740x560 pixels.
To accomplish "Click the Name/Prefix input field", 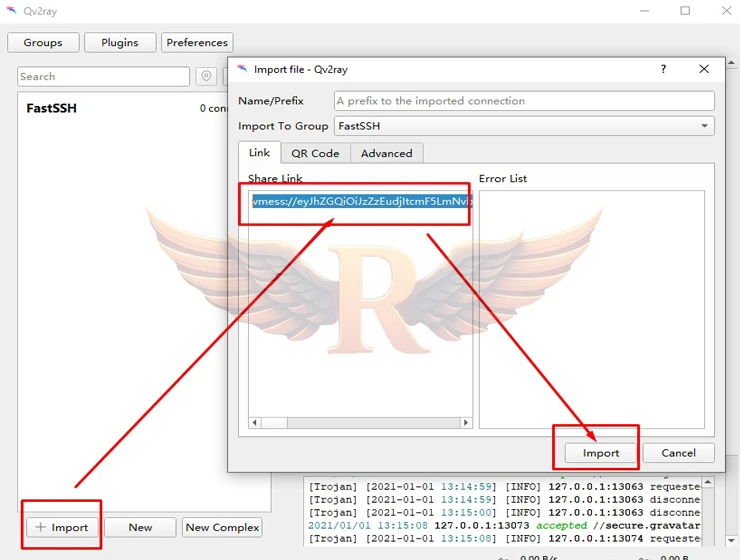I will [524, 101].
